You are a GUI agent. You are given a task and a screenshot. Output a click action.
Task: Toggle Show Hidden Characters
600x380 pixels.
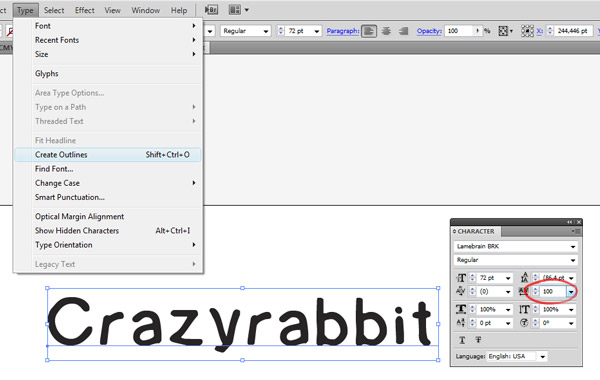click(108, 231)
